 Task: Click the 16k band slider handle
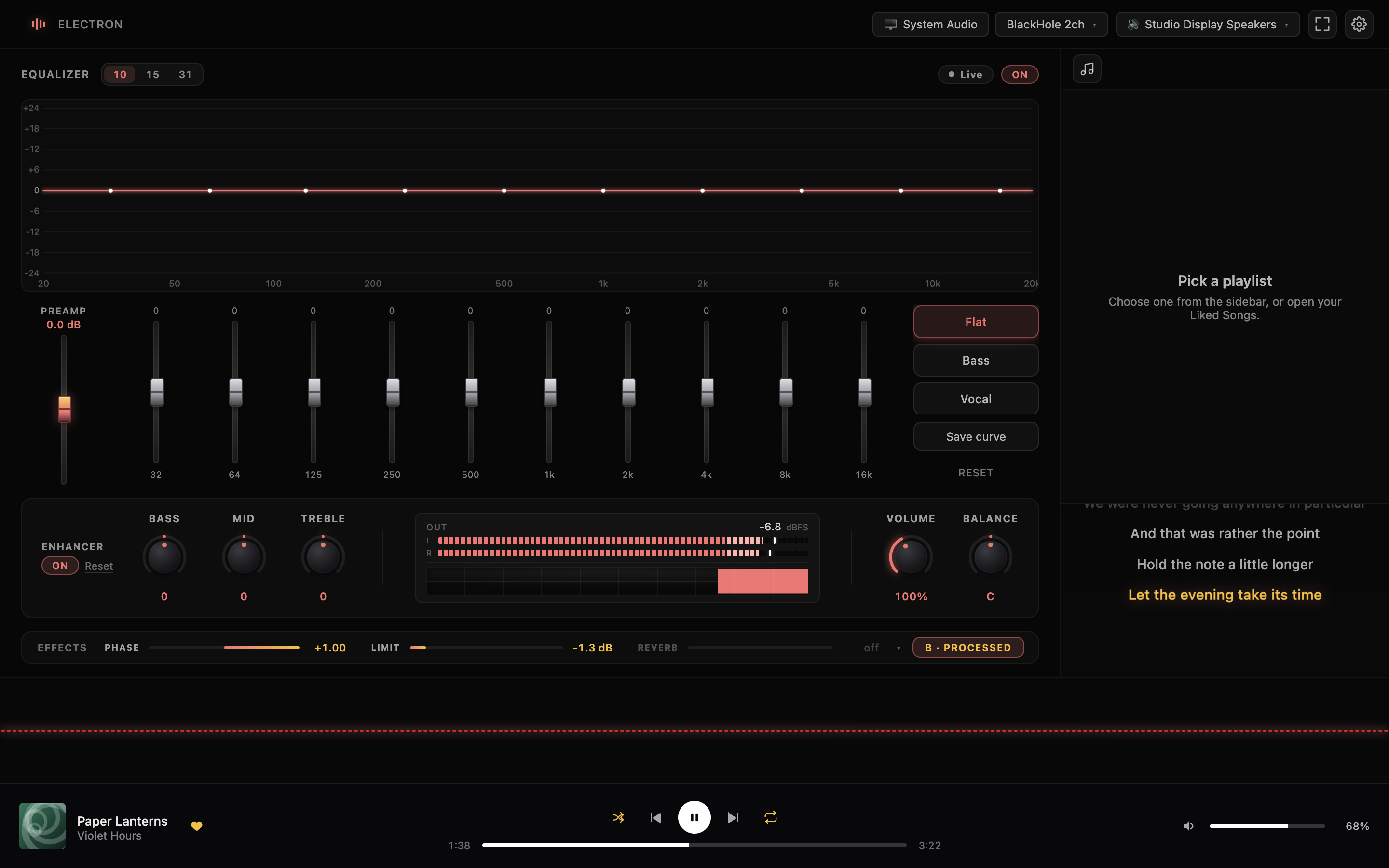pos(864,392)
